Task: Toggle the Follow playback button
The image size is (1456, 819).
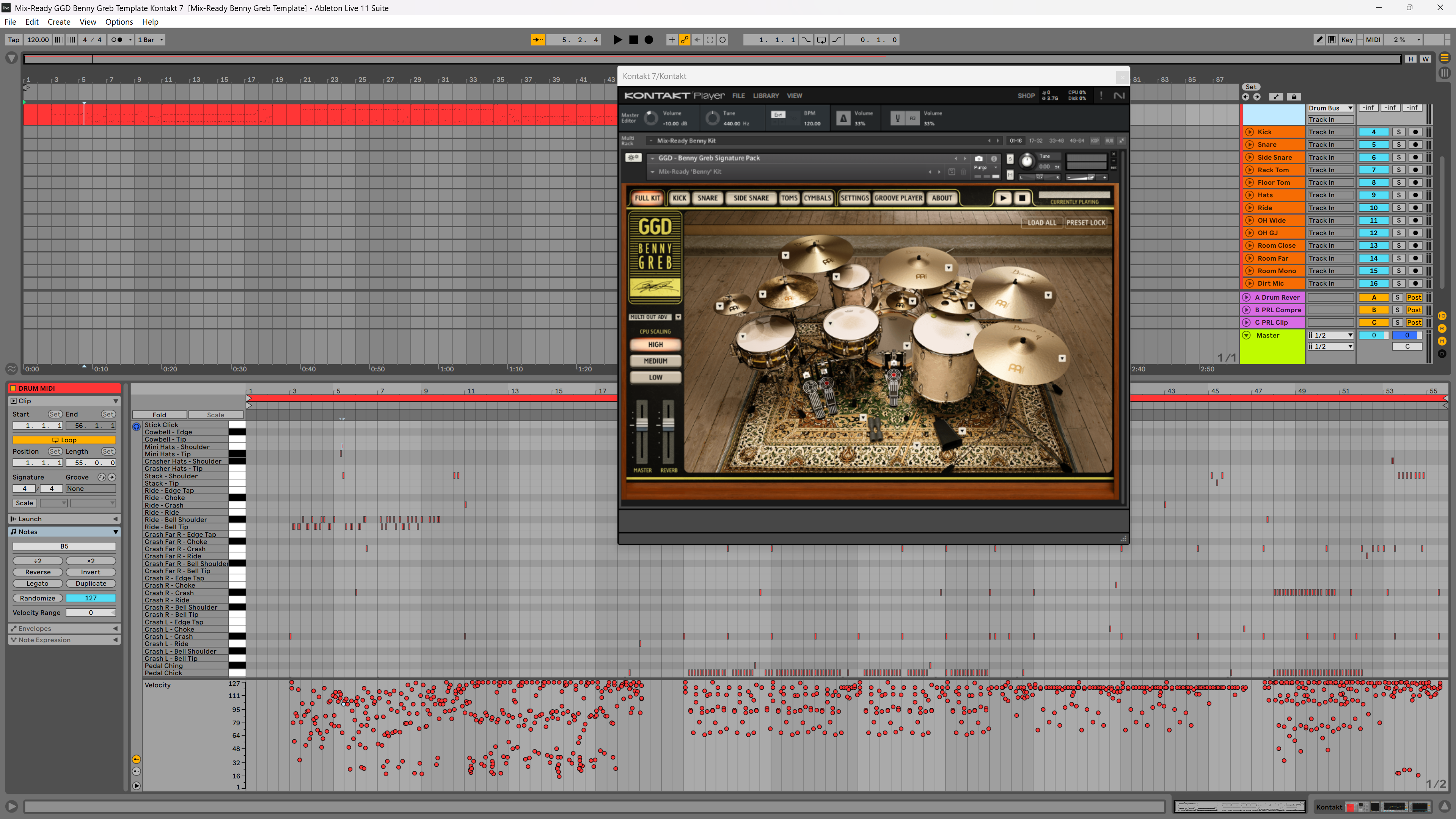Action: pyautogui.click(x=537, y=39)
